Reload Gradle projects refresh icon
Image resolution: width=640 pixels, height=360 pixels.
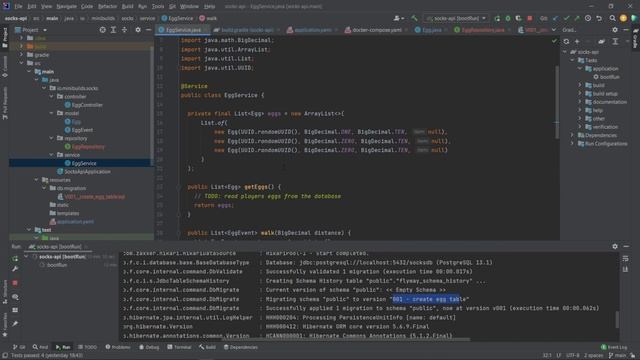[x=566, y=41]
